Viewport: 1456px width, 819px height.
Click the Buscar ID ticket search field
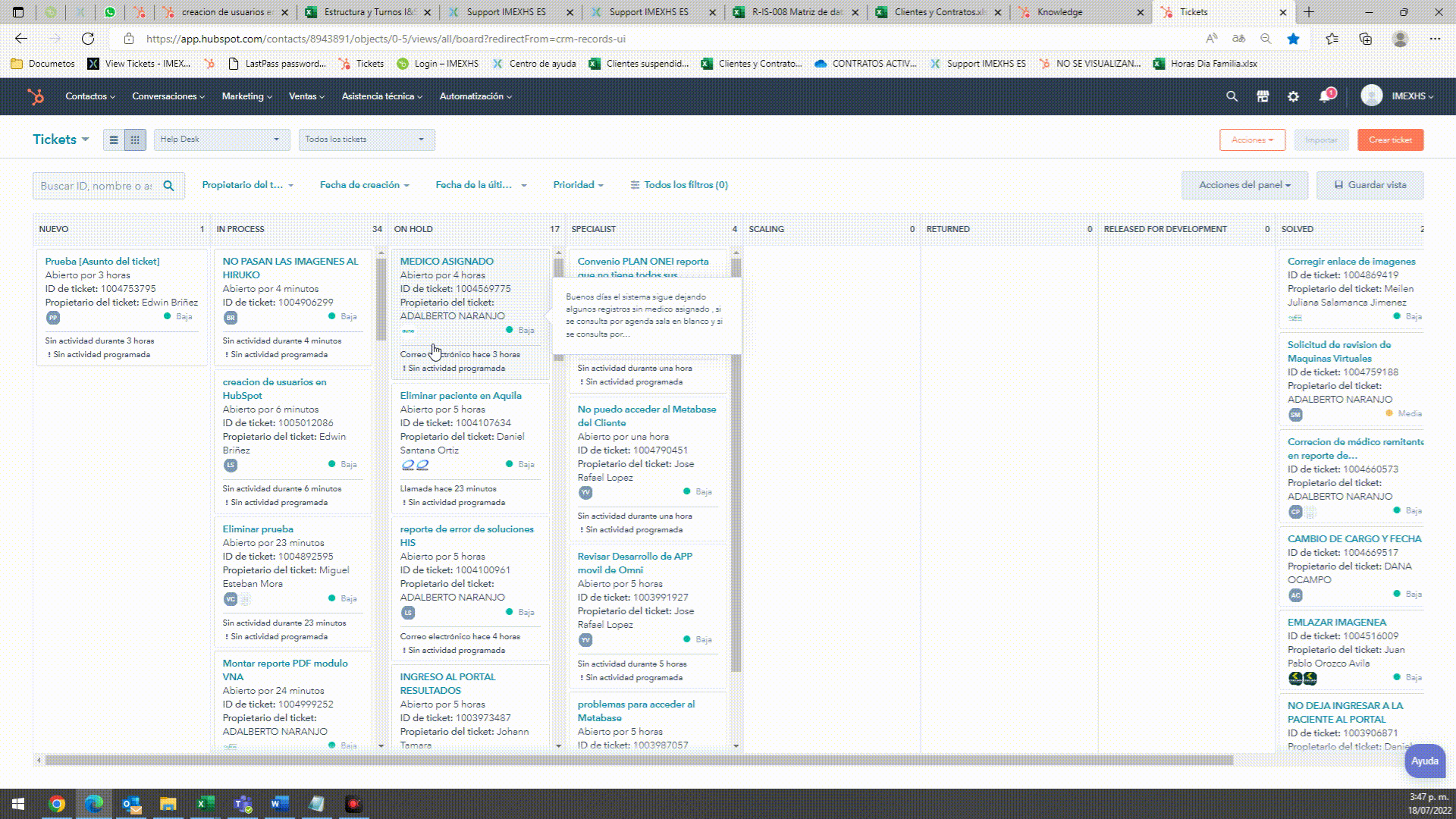[x=96, y=186]
